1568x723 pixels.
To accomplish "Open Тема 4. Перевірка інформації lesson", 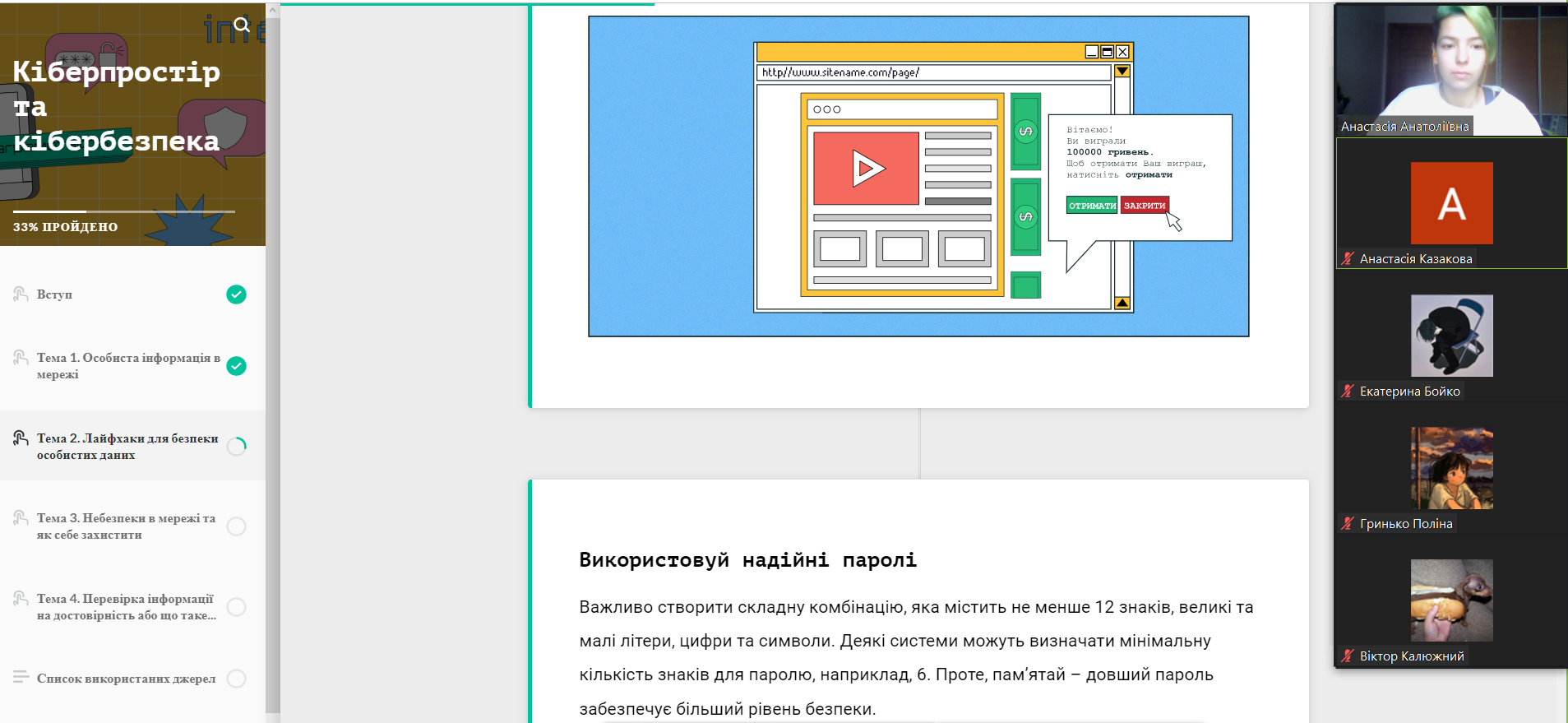I will 126,607.
